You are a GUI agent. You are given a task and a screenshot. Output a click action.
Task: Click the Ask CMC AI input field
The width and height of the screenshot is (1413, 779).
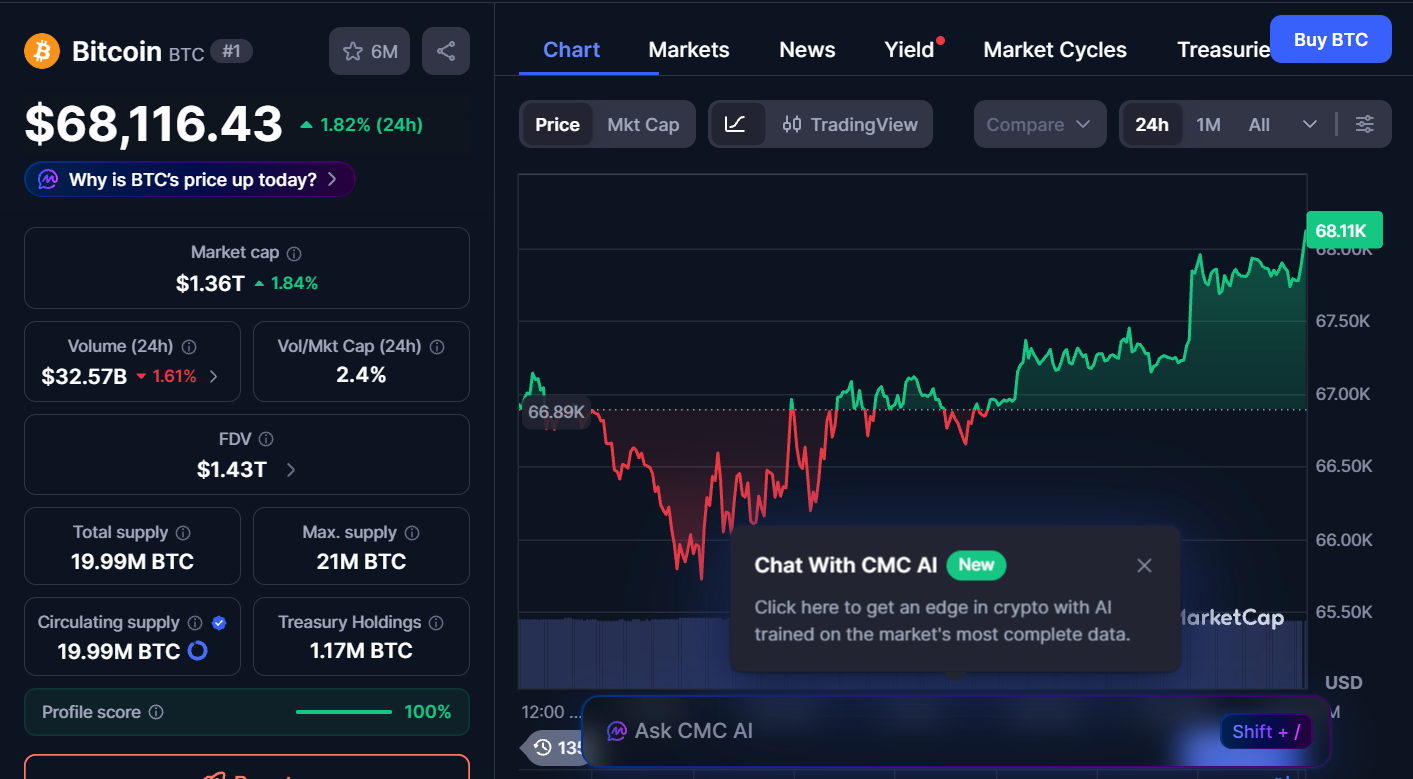coord(900,731)
